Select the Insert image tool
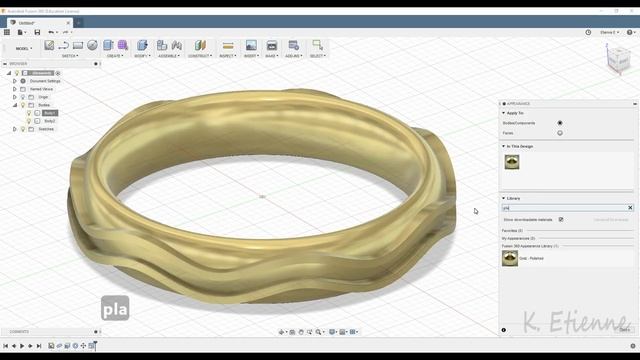640x360 pixels. pyautogui.click(x=251, y=45)
